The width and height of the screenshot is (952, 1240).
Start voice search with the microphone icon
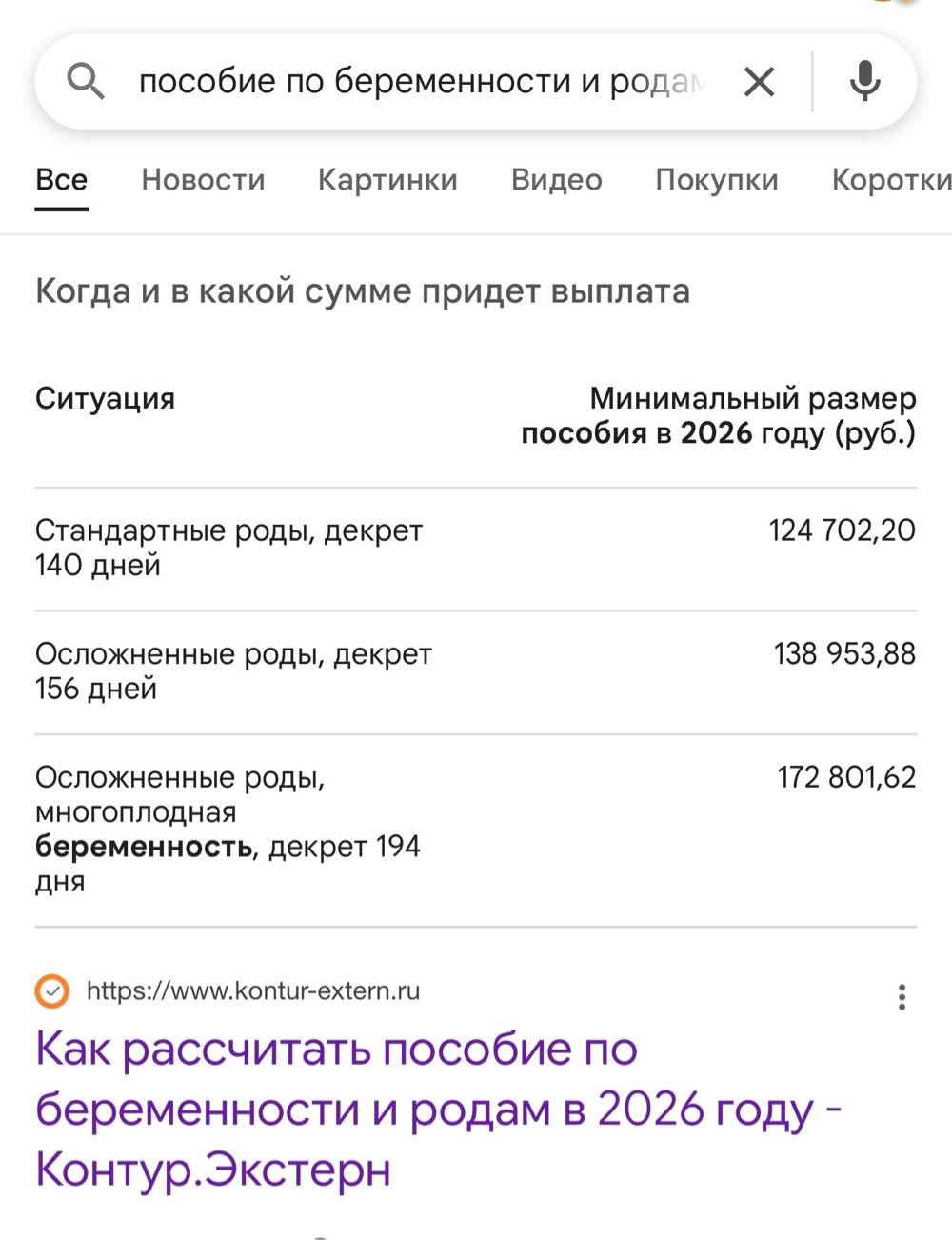pos(864,82)
